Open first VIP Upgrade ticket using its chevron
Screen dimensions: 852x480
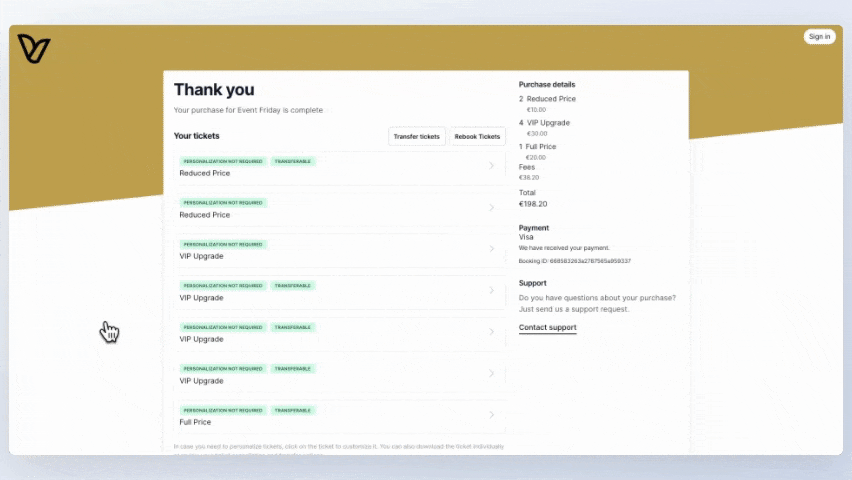coord(491,249)
